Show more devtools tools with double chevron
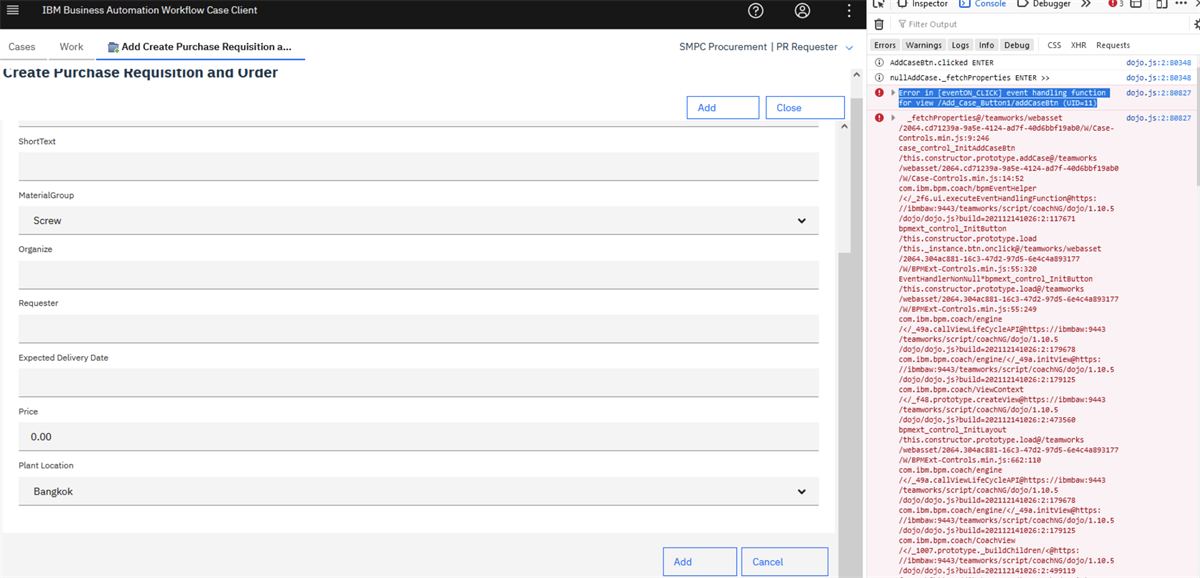The height and width of the screenshot is (578, 1200). pyautogui.click(x=1086, y=4)
